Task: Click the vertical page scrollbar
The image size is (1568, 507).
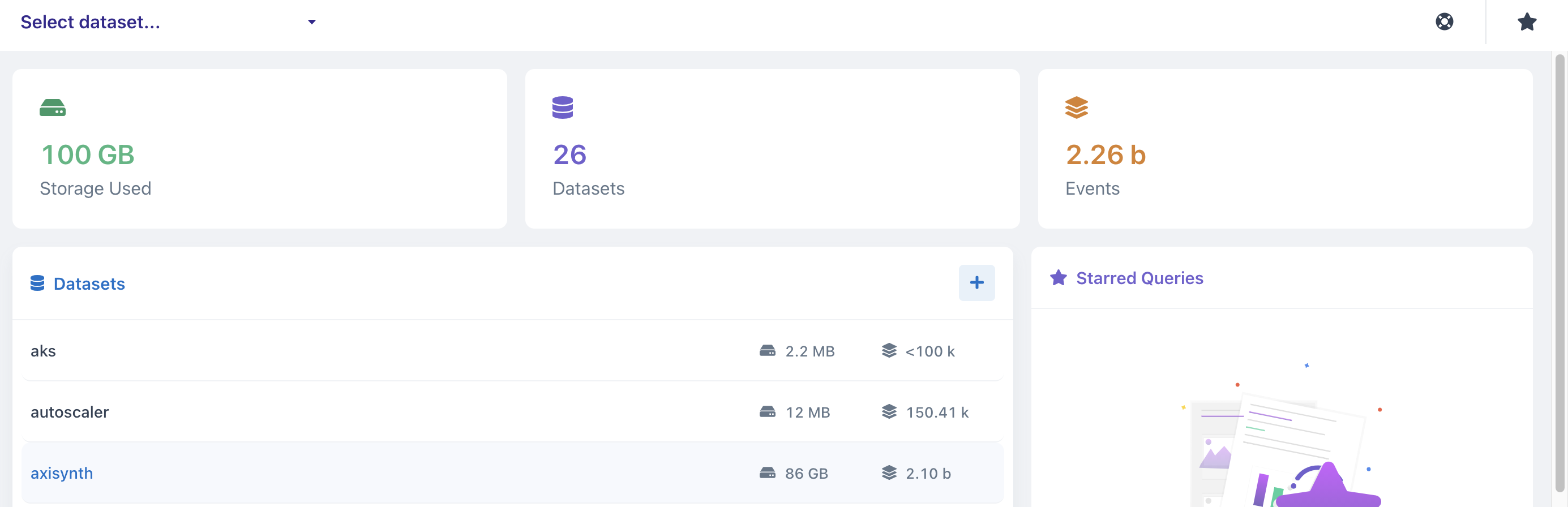Action: tap(1560, 273)
